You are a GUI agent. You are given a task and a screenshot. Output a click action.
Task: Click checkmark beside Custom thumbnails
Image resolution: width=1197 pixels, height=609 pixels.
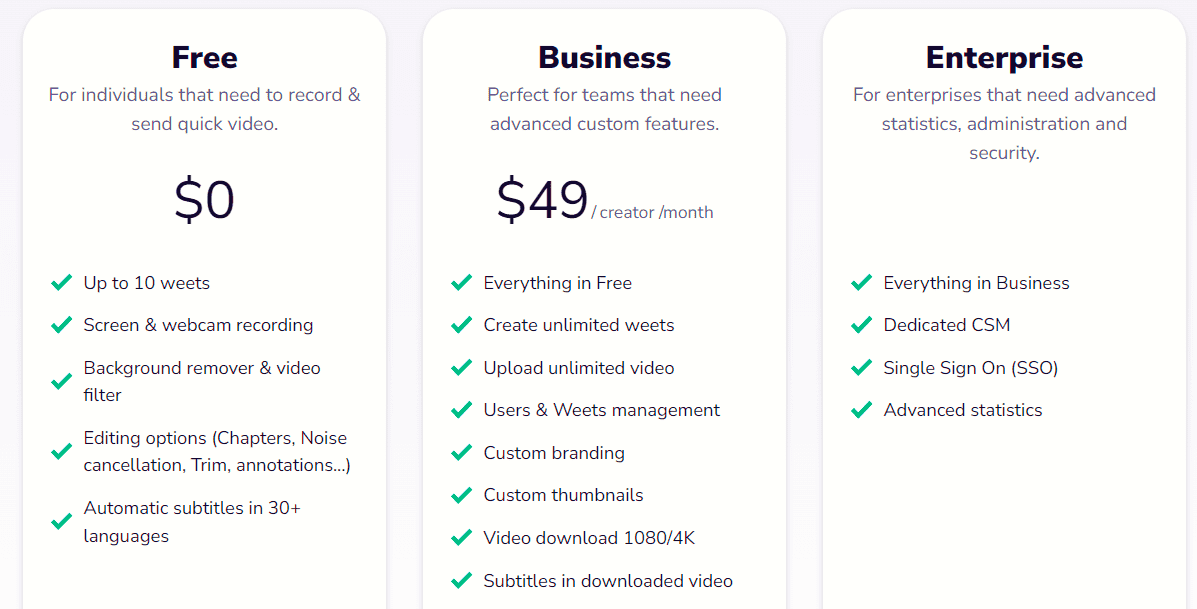462,495
